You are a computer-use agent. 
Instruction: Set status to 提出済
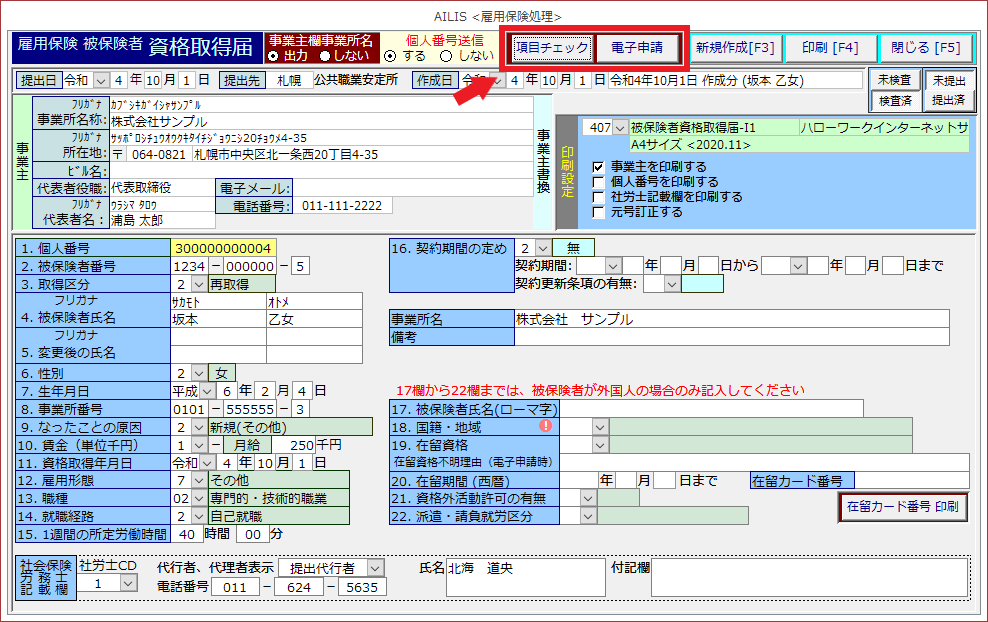tap(948, 100)
